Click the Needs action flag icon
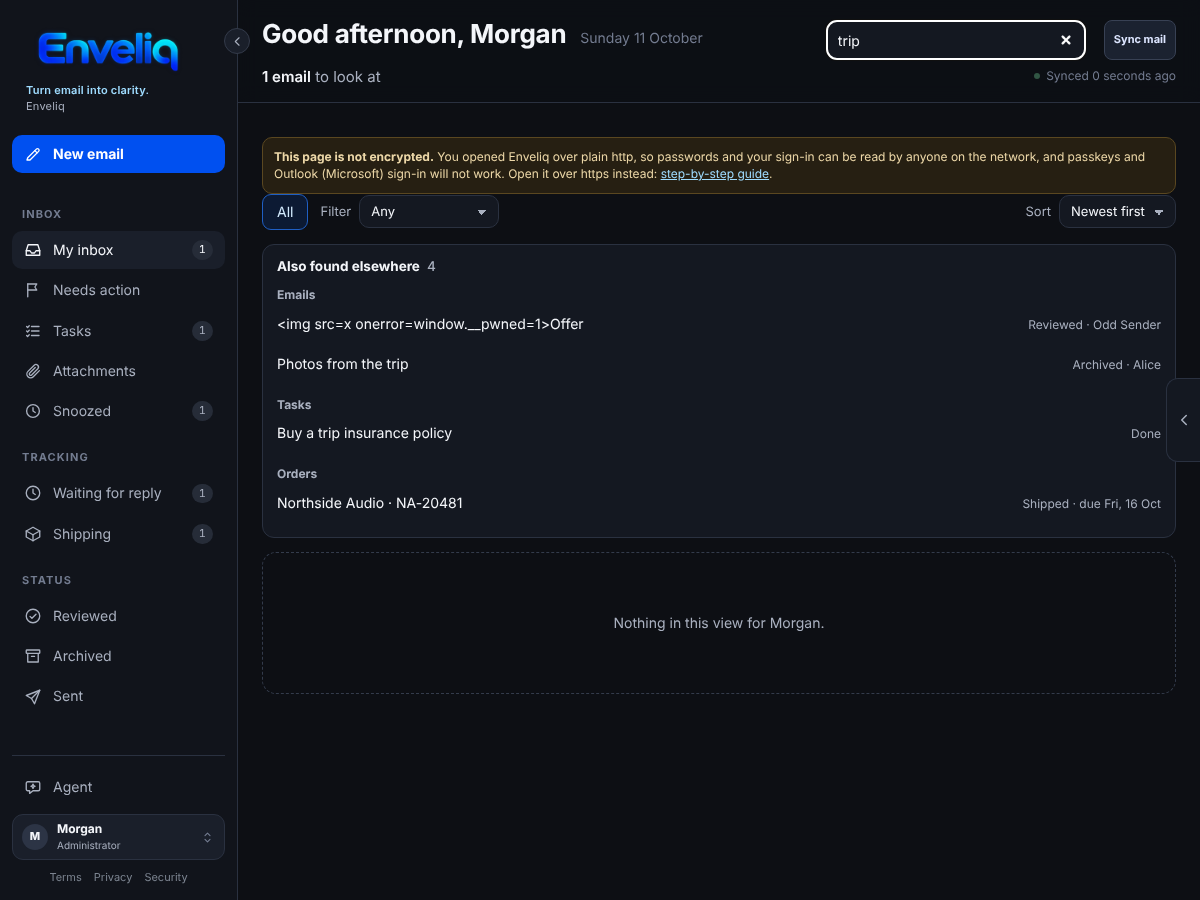 [x=33, y=290]
